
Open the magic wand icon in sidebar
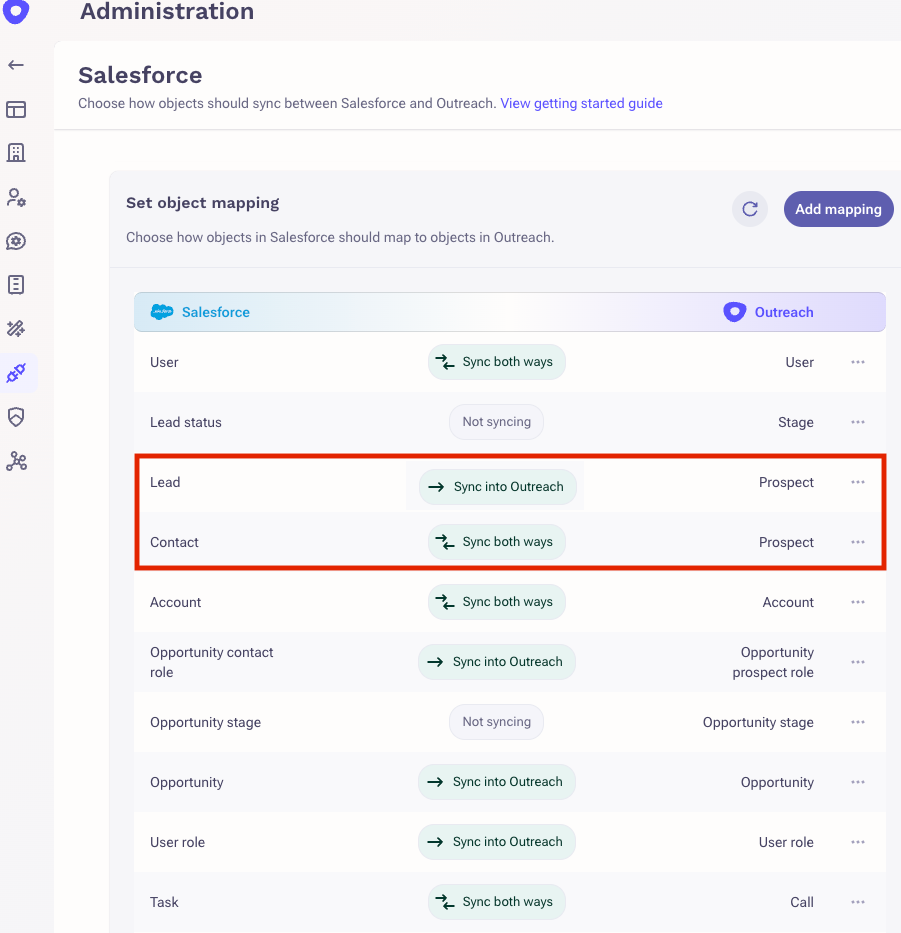(x=16, y=328)
